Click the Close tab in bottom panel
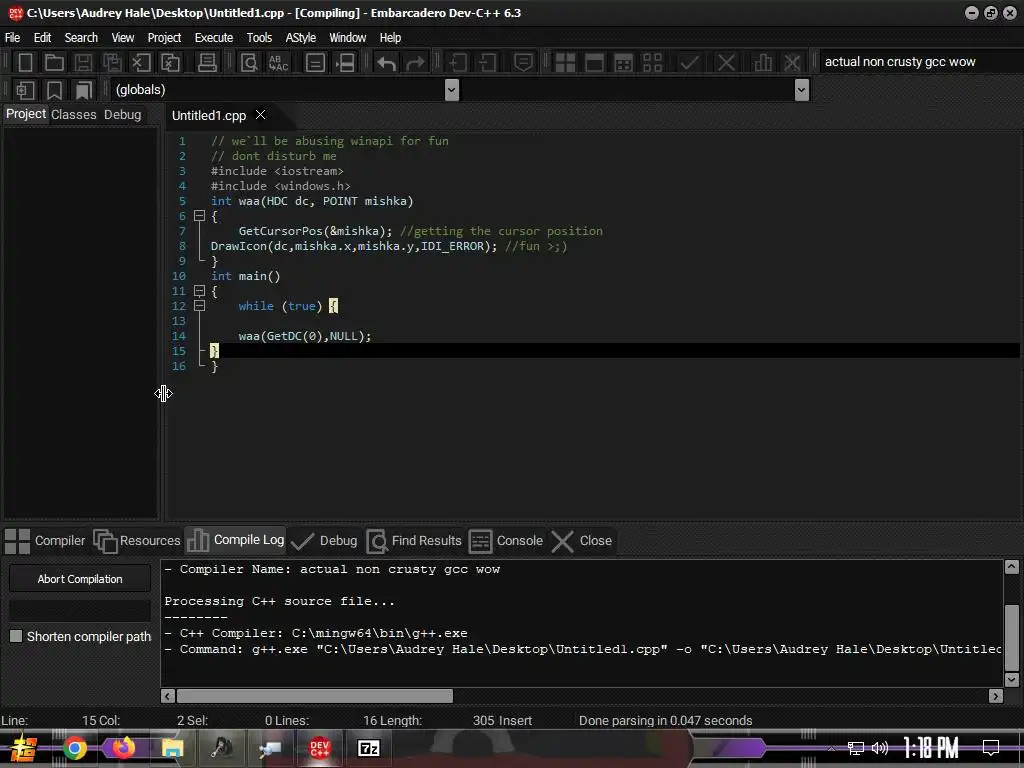This screenshot has height=768, width=1024. (582, 541)
